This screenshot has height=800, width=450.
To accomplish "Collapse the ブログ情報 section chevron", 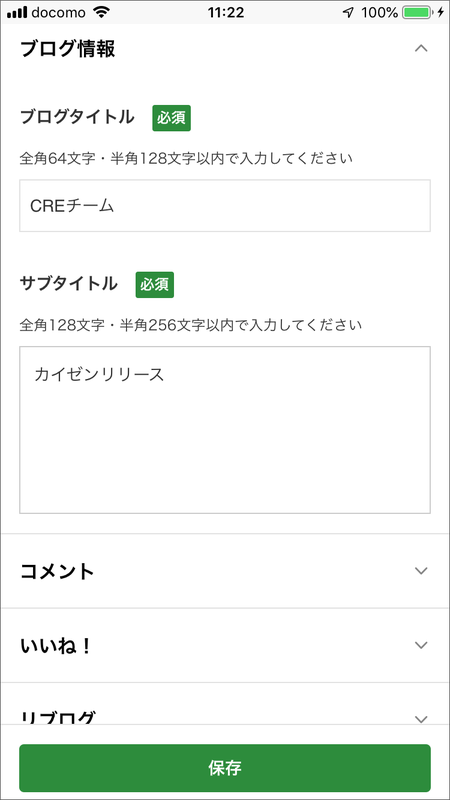I will 421,49.
